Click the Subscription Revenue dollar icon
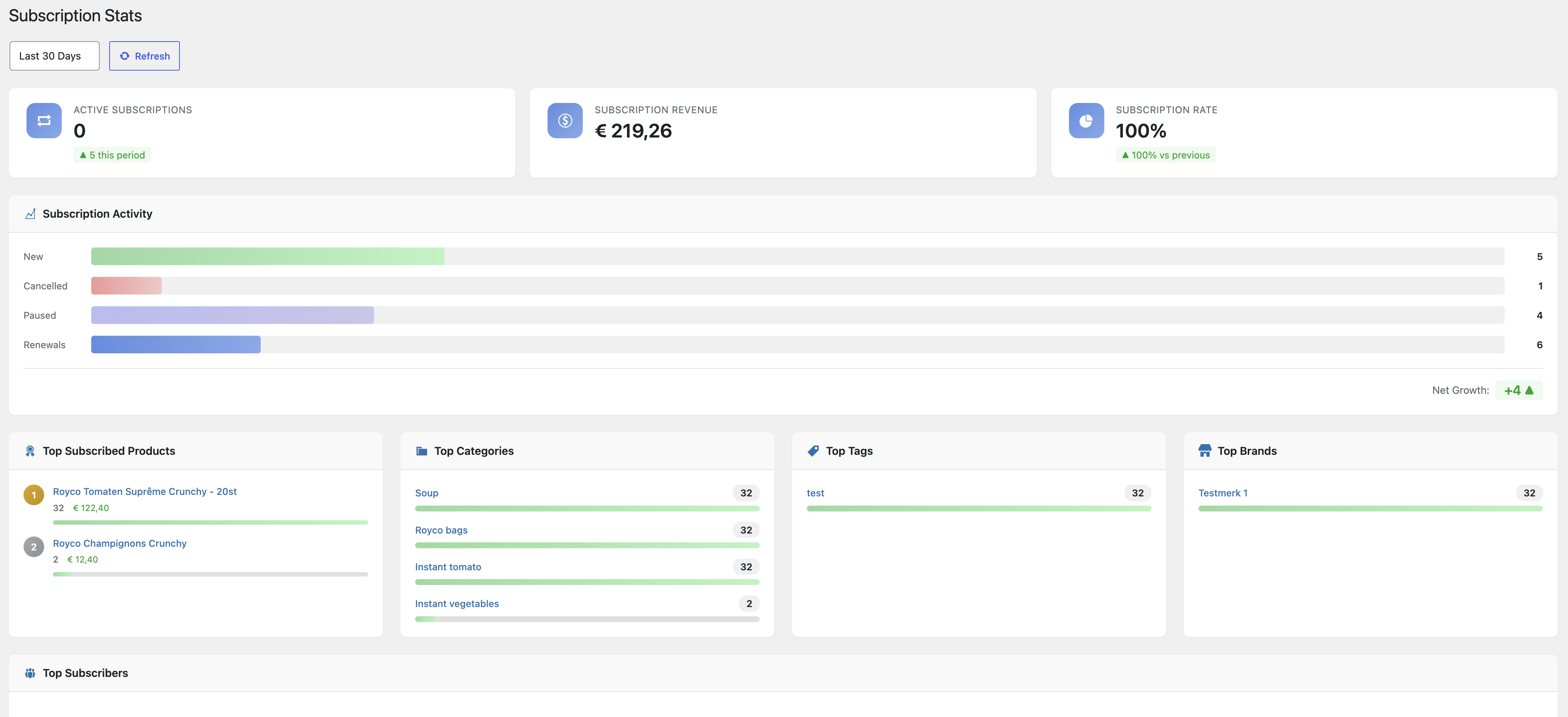Image resolution: width=1568 pixels, height=717 pixels. pyautogui.click(x=565, y=121)
